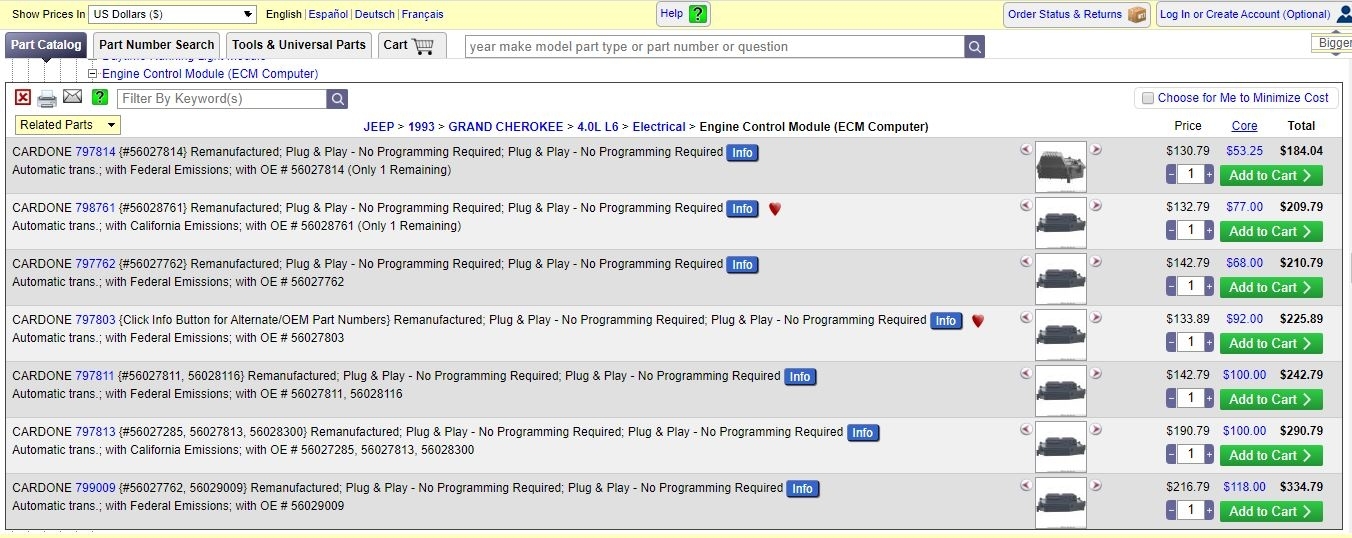Image resolution: width=1352 pixels, height=538 pixels.
Task: Open Info for CARDONE 797803
Action: [946, 321]
